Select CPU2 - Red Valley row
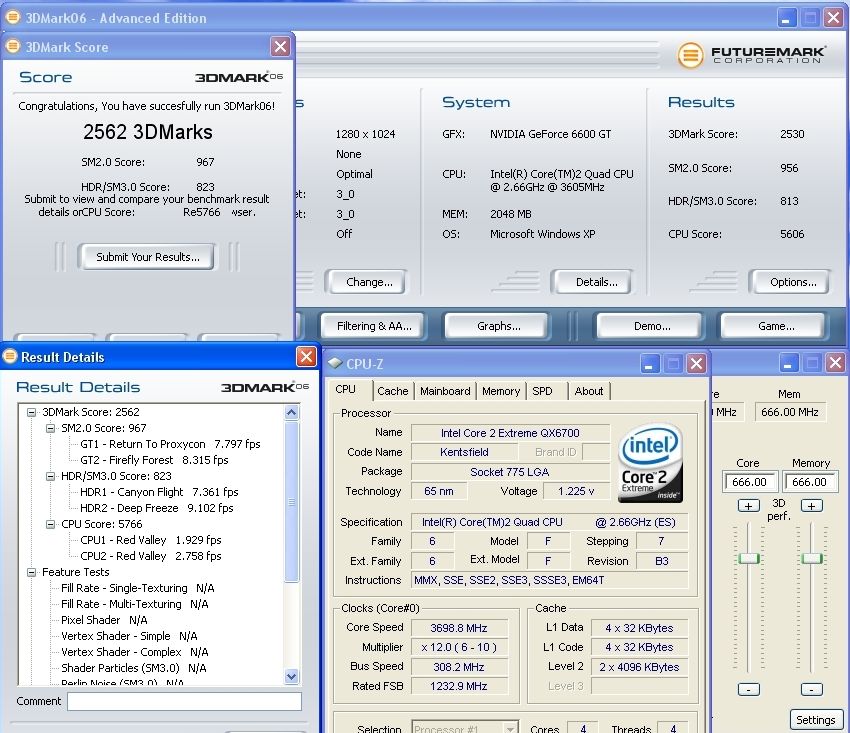The image size is (850, 733). pyautogui.click(x=151, y=556)
